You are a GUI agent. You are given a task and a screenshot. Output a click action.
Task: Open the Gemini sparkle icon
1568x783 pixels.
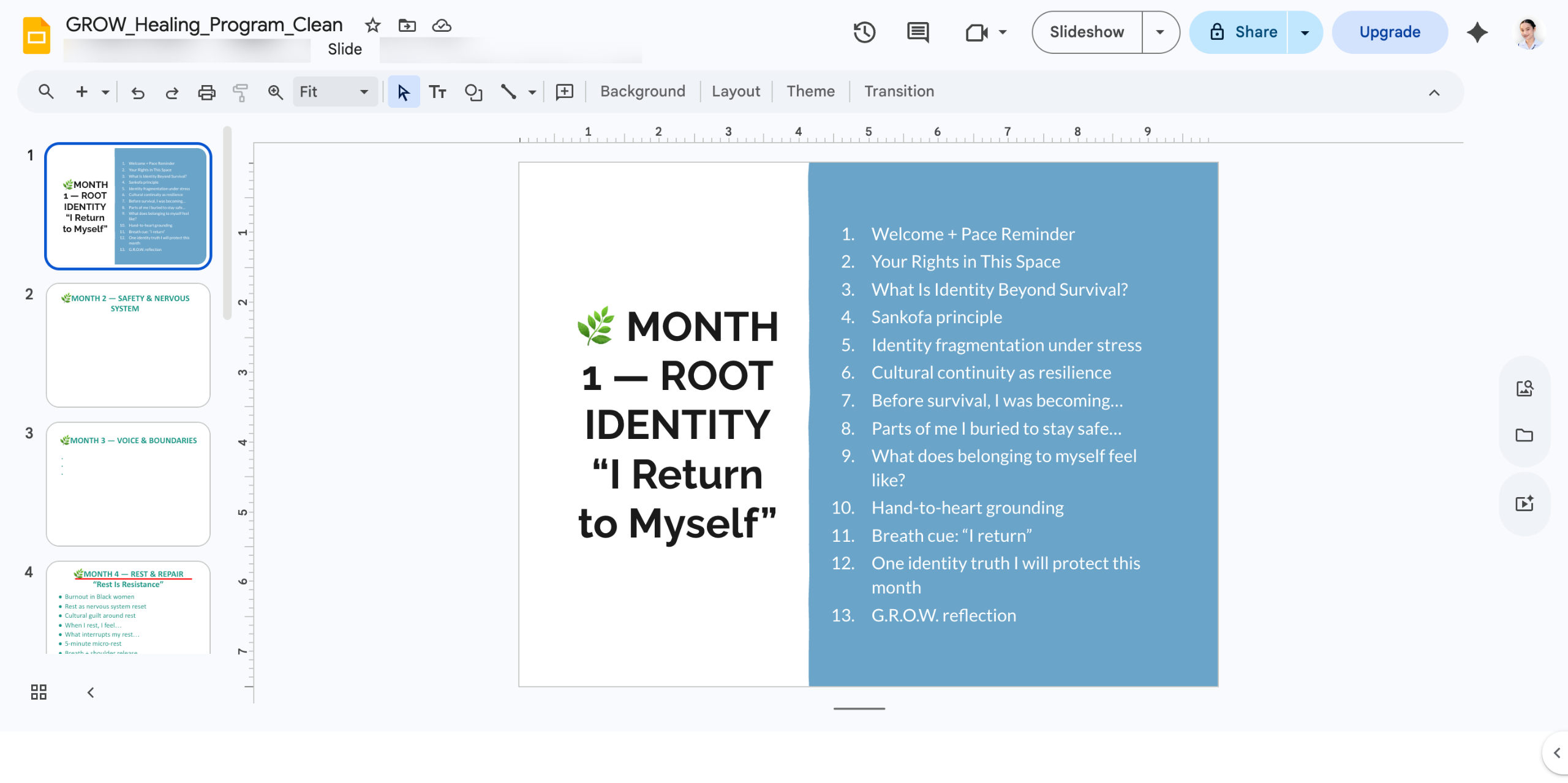click(x=1477, y=32)
